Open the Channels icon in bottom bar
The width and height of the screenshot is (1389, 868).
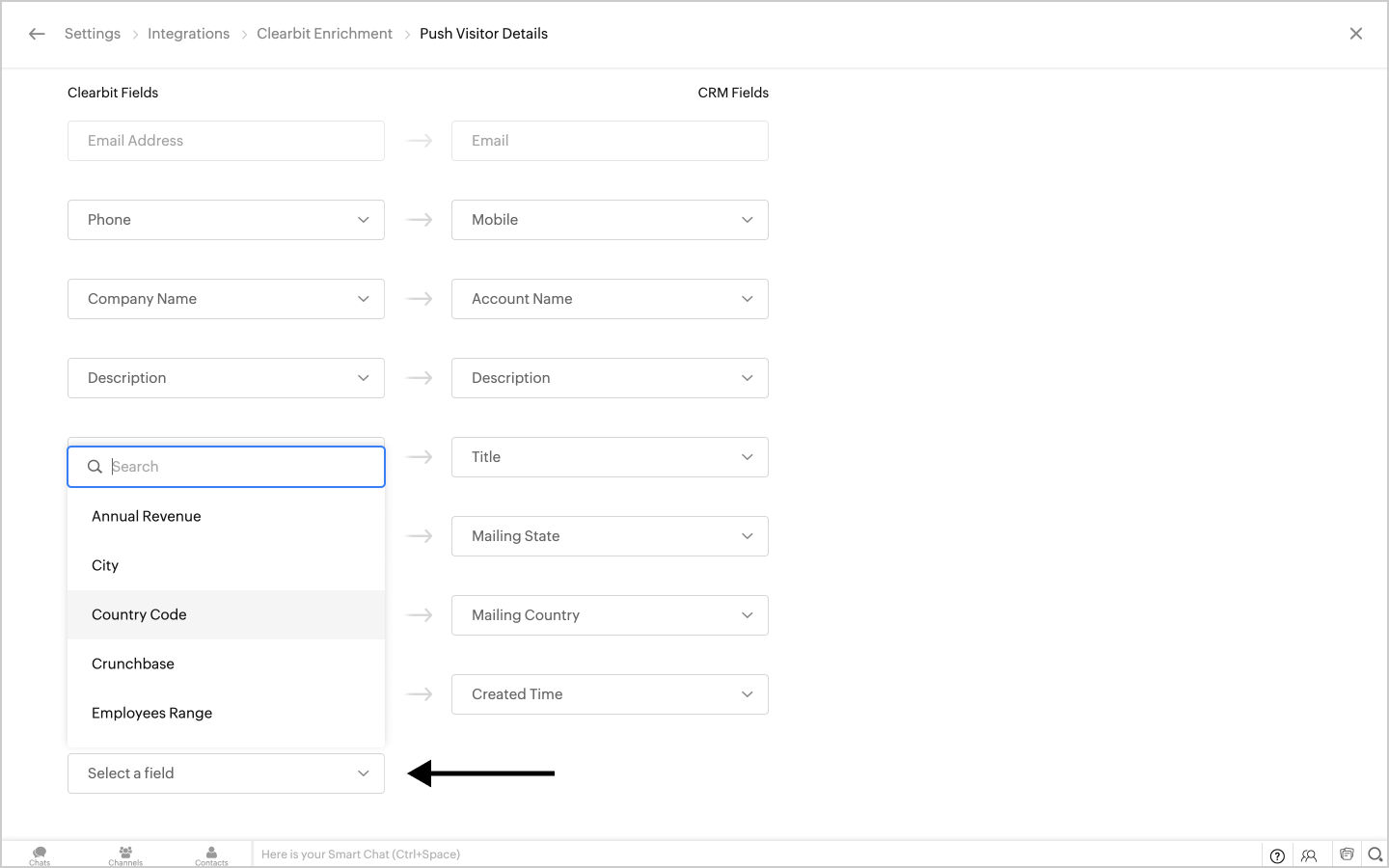(125, 854)
